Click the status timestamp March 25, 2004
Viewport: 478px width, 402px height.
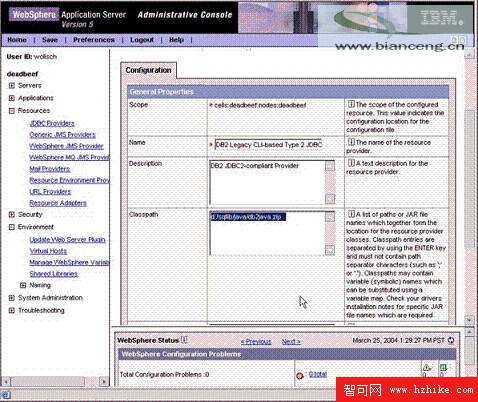tap(398, 340)
